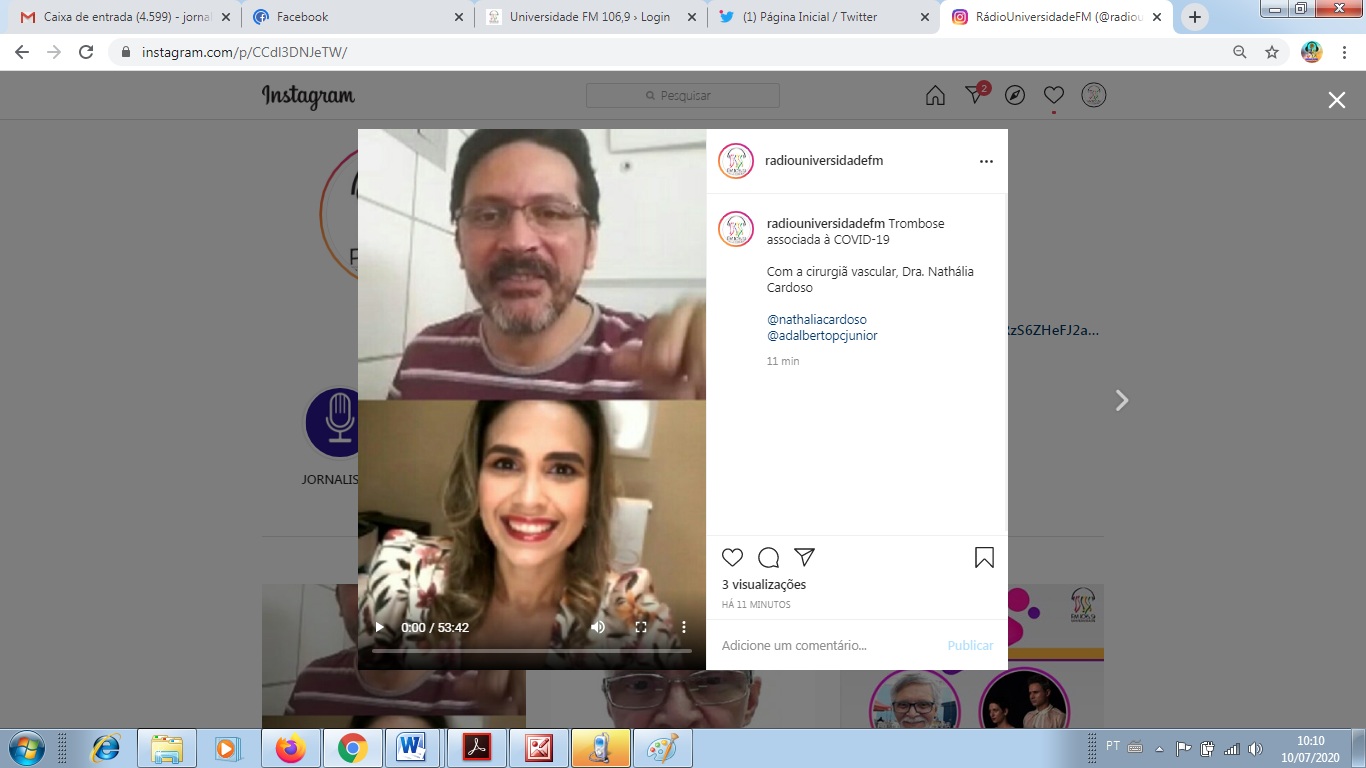Open the @nathaliacardoso mention
The image size is (1366, 768).
817,320
